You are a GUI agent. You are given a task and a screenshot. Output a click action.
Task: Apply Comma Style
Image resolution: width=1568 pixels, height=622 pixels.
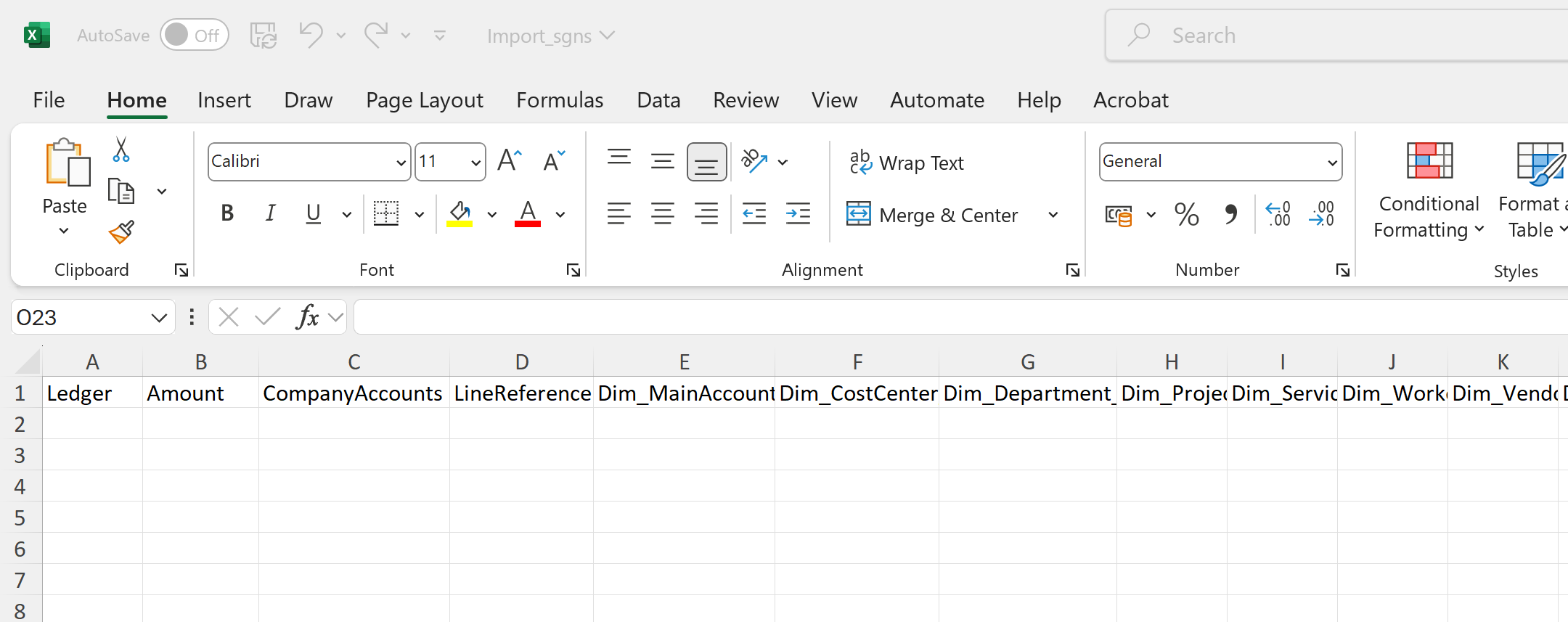coord(1230,214)
